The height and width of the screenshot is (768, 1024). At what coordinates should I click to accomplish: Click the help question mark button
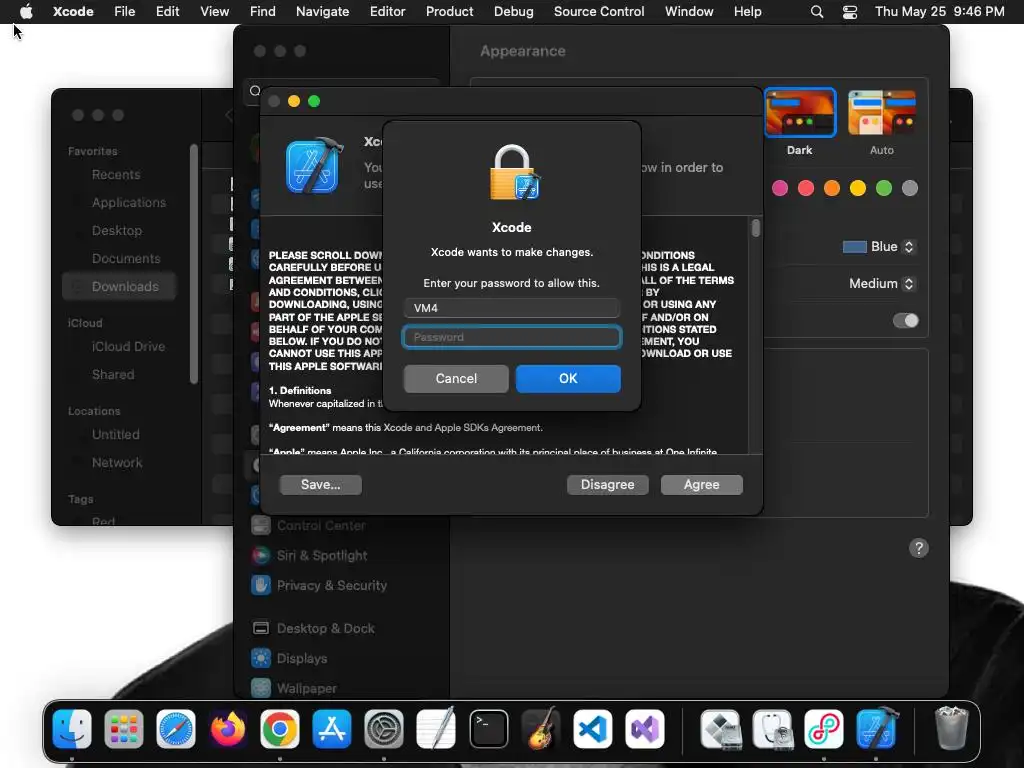pos(919,548)
